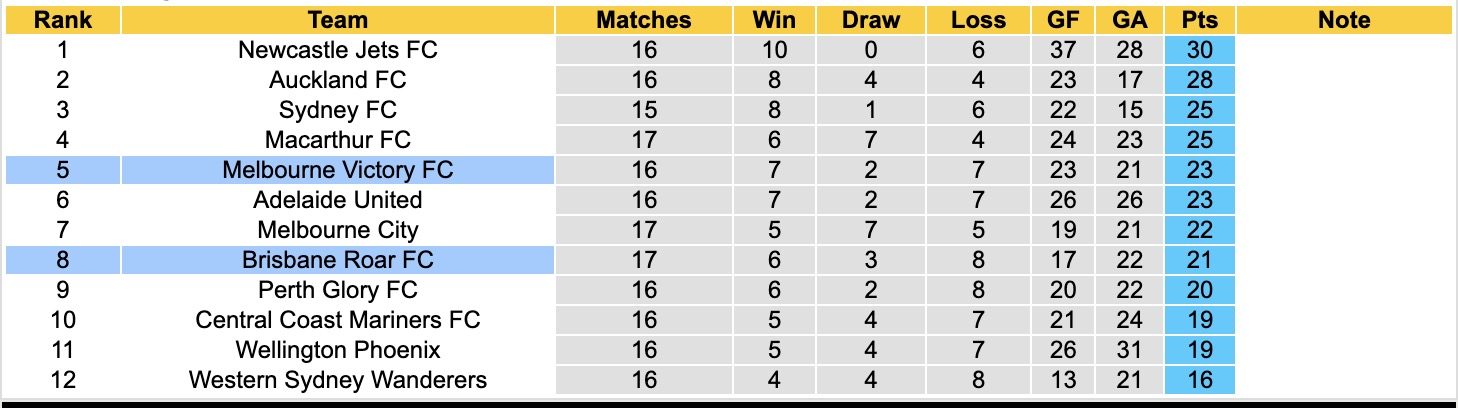Select Perth Glory FC team name
The width and height of the screenshot is (1458, 408).
(x=337, y=290)
